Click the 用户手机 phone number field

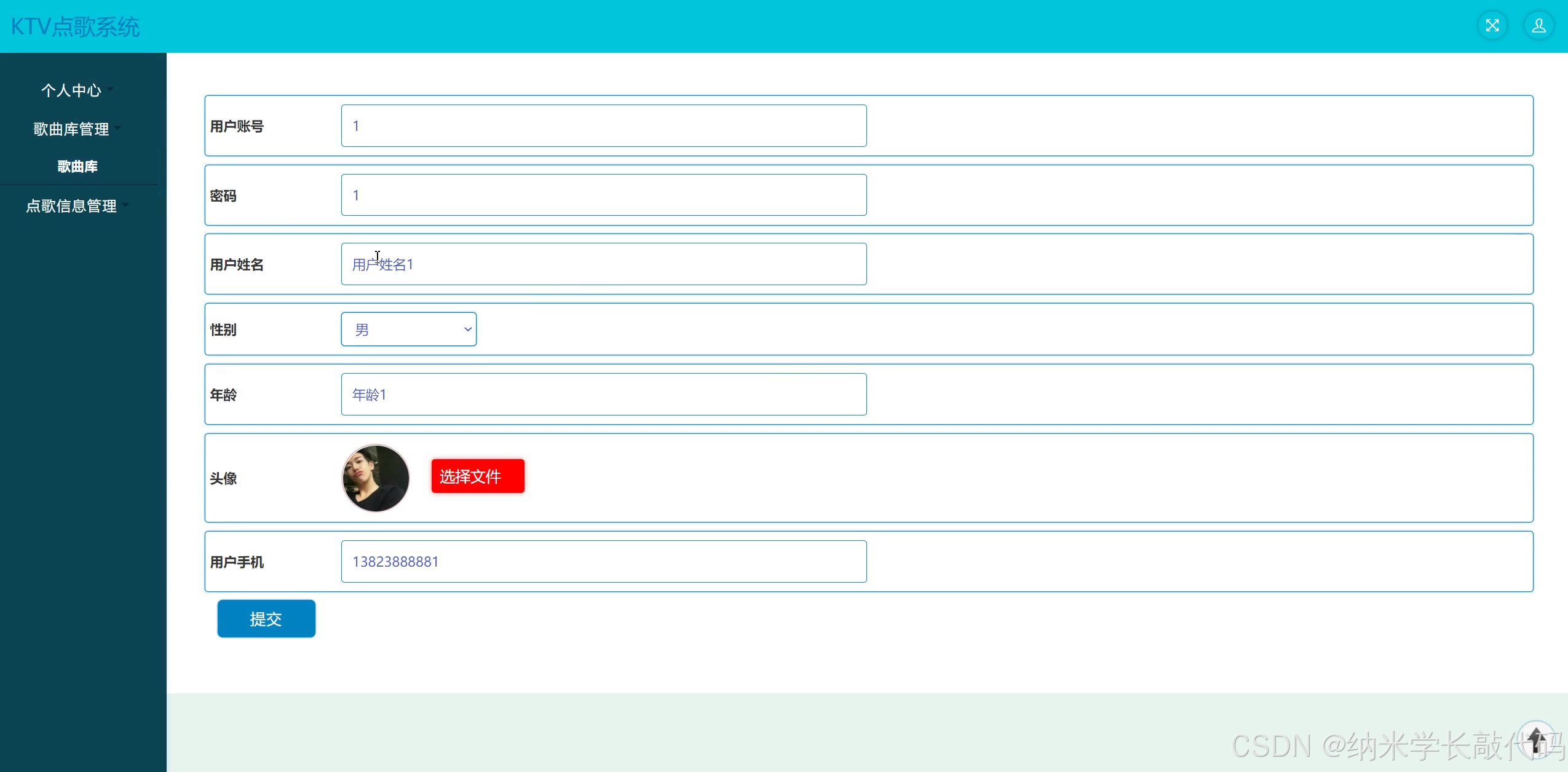pos(603,562)
